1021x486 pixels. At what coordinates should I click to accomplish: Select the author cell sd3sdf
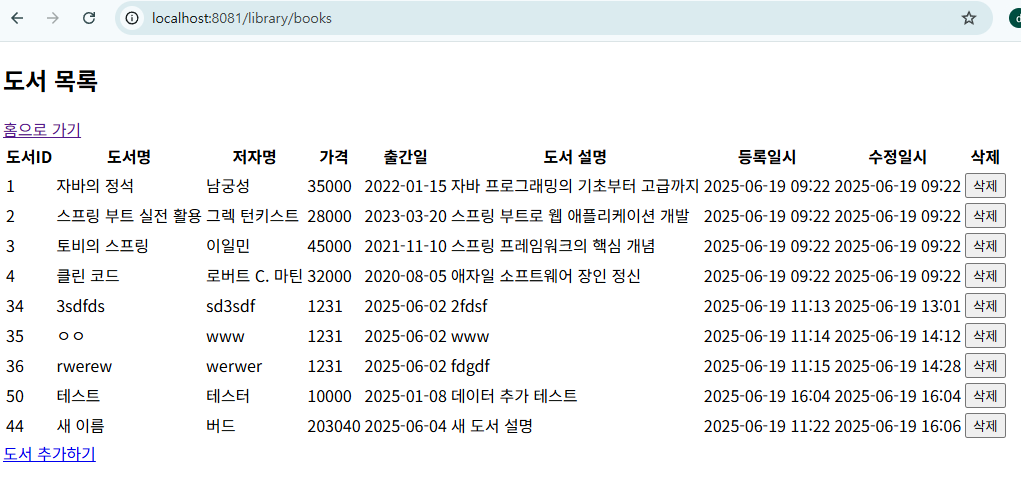(230, 306)
